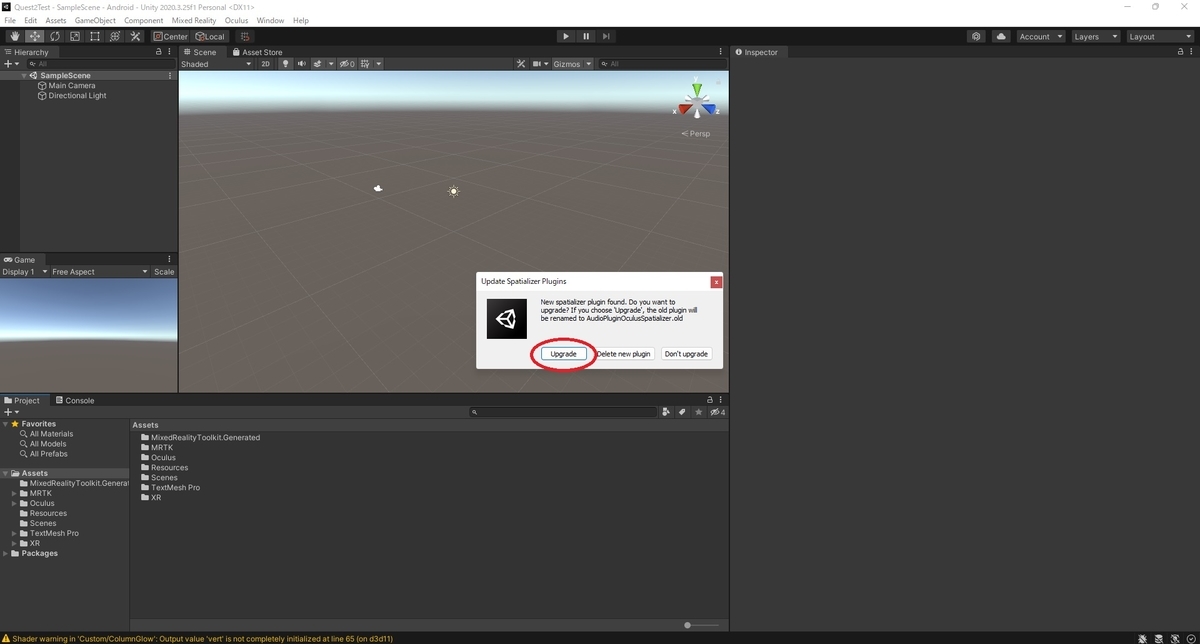The width and height of the screenshot is (1200, 644).
Task: Click the Project search field
Action: (563, 412)
